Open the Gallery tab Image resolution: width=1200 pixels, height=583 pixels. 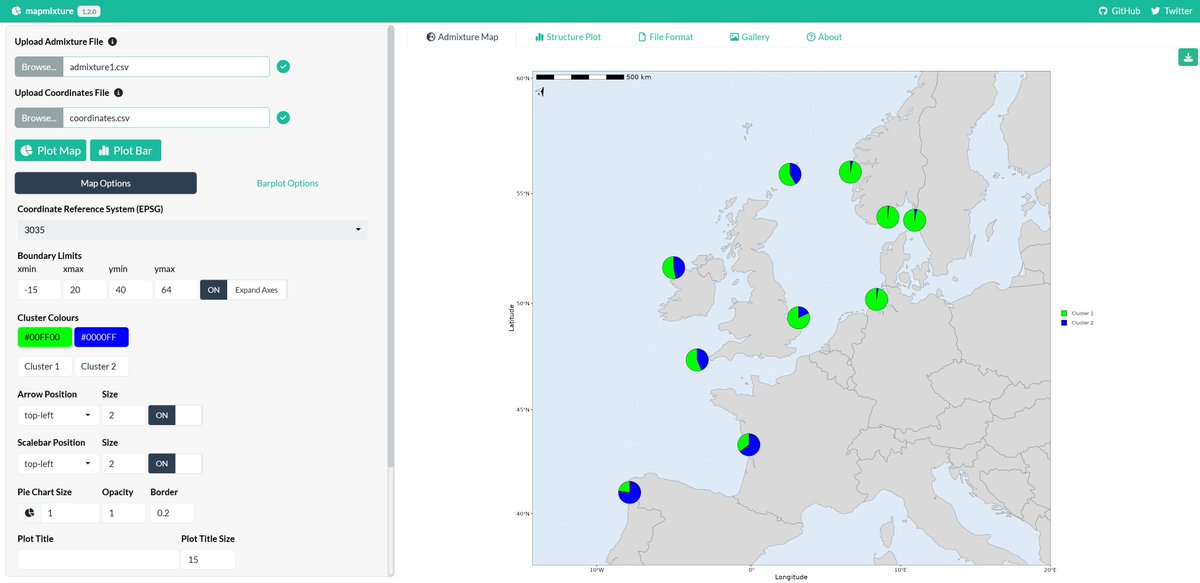pyautogui.click(x=750, y=37)
